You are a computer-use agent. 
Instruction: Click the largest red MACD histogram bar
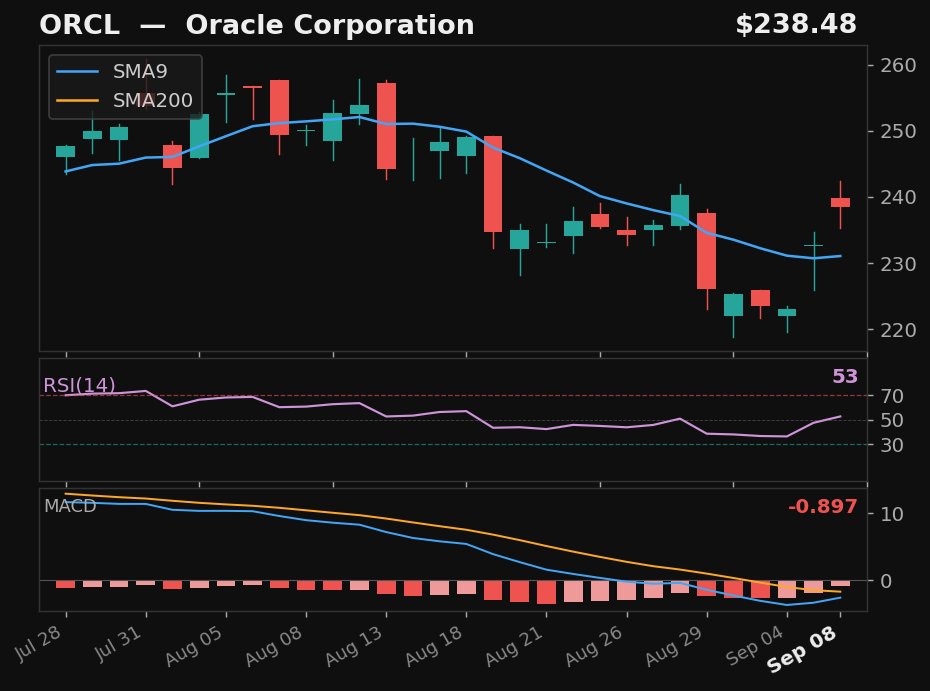546,593
